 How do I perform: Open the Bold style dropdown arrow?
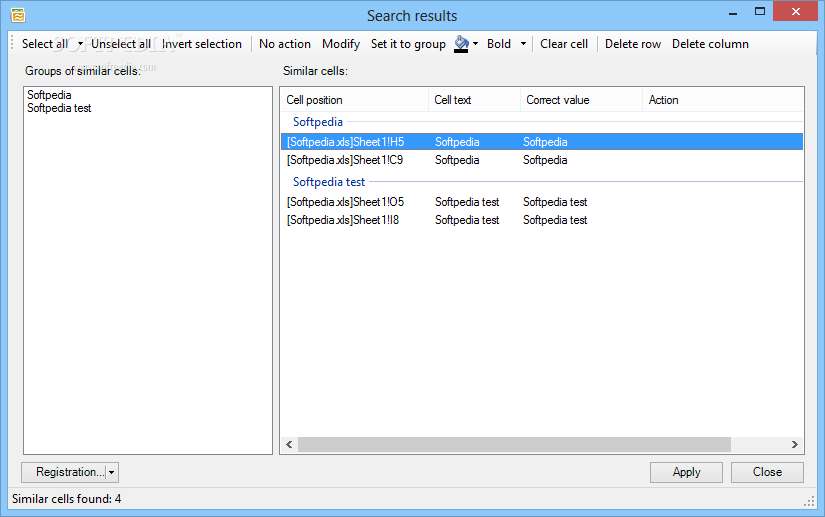pos(523,44)
